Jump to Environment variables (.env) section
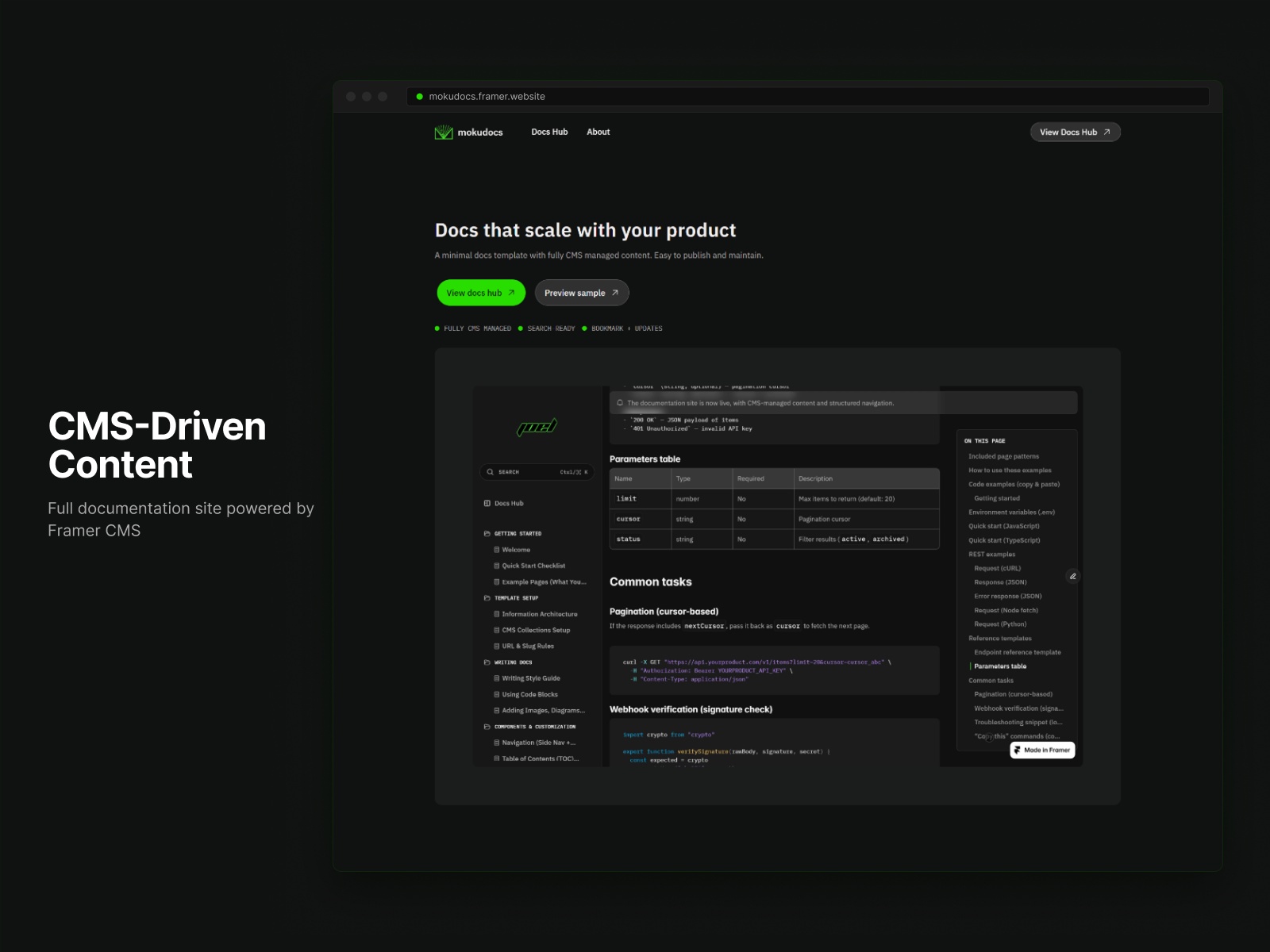 pyautogui.click(x=1011, y=512)
